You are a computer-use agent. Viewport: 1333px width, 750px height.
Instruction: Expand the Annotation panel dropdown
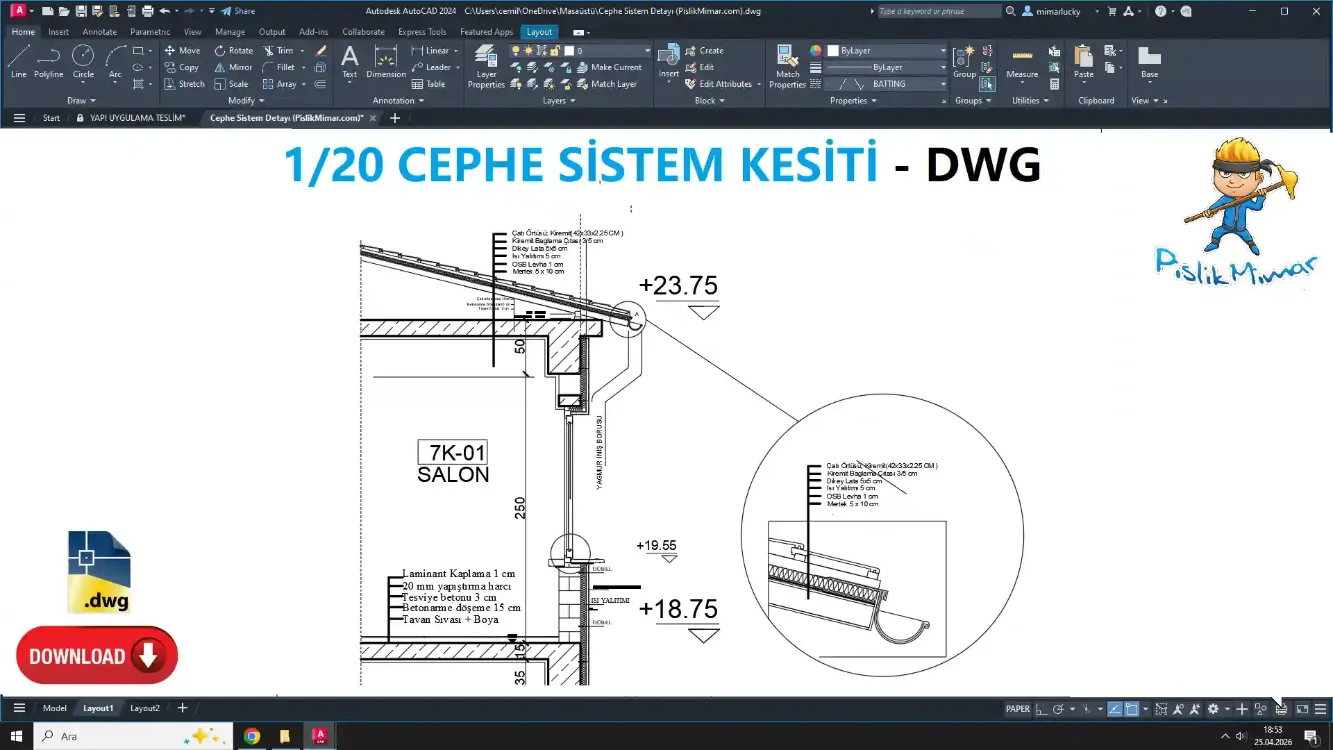398,100
